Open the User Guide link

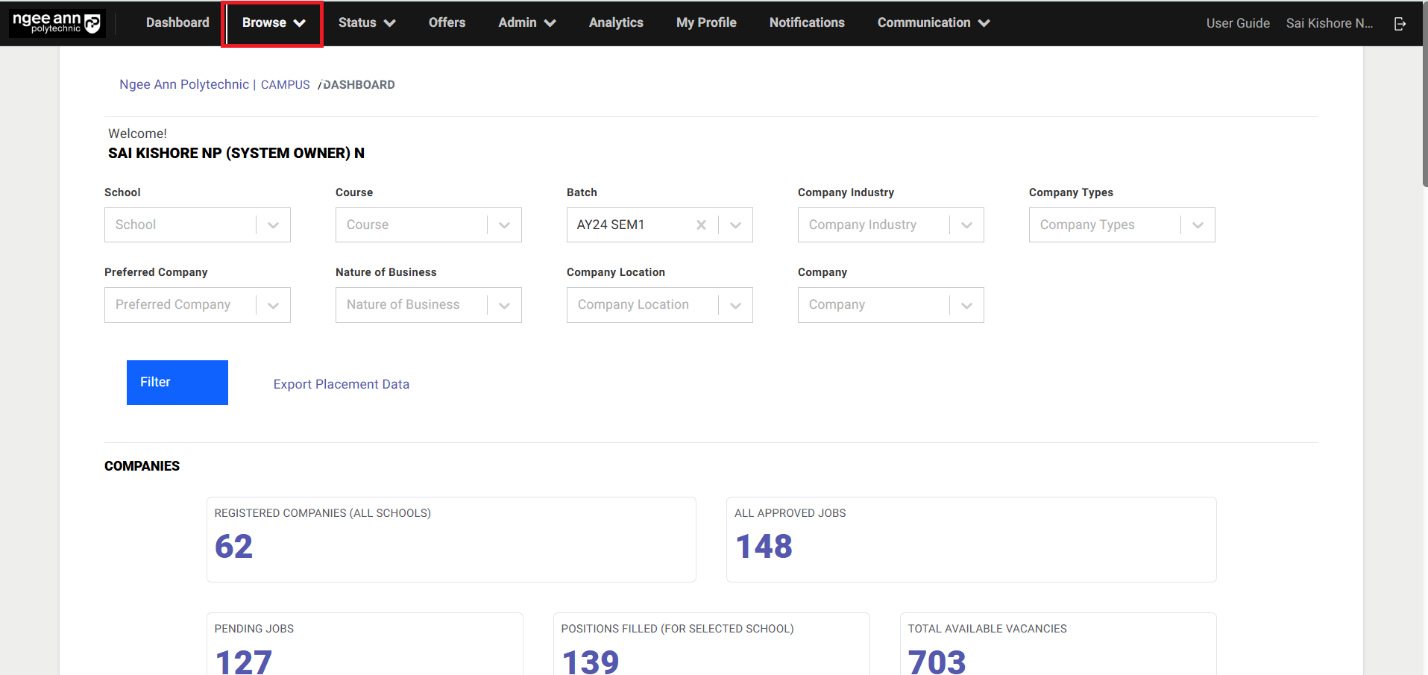click(1237, 24)
